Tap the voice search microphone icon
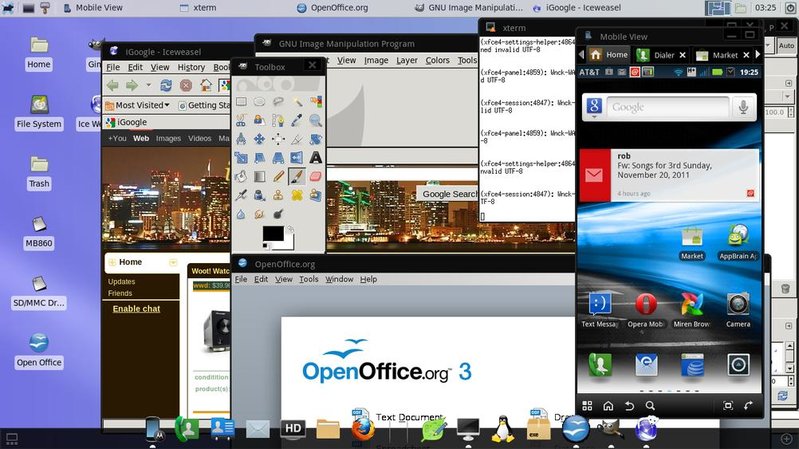The width and height of the screenshot is (799, 449). click(743, 107)
